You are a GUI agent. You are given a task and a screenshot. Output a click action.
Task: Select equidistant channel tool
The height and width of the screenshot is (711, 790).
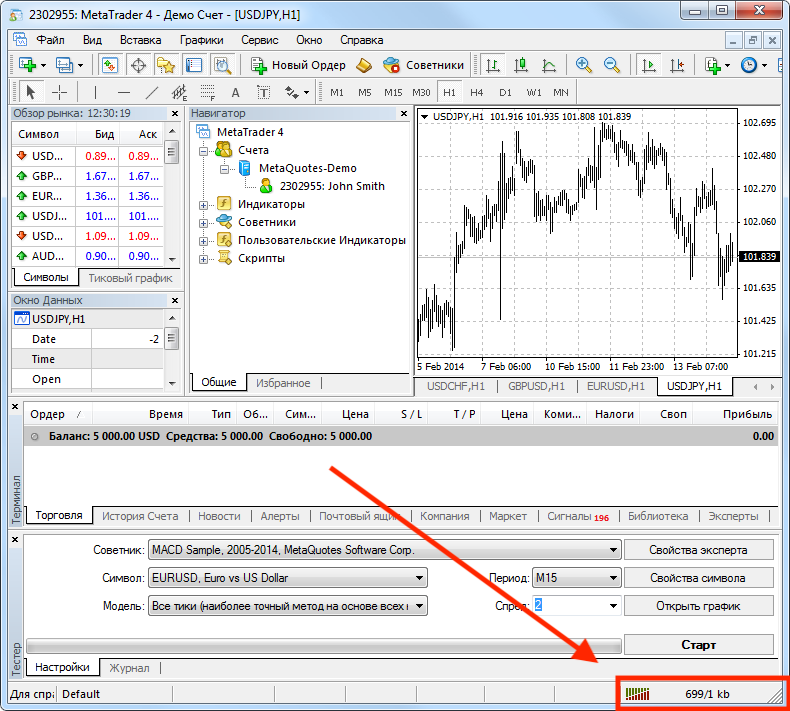[179, 92]
